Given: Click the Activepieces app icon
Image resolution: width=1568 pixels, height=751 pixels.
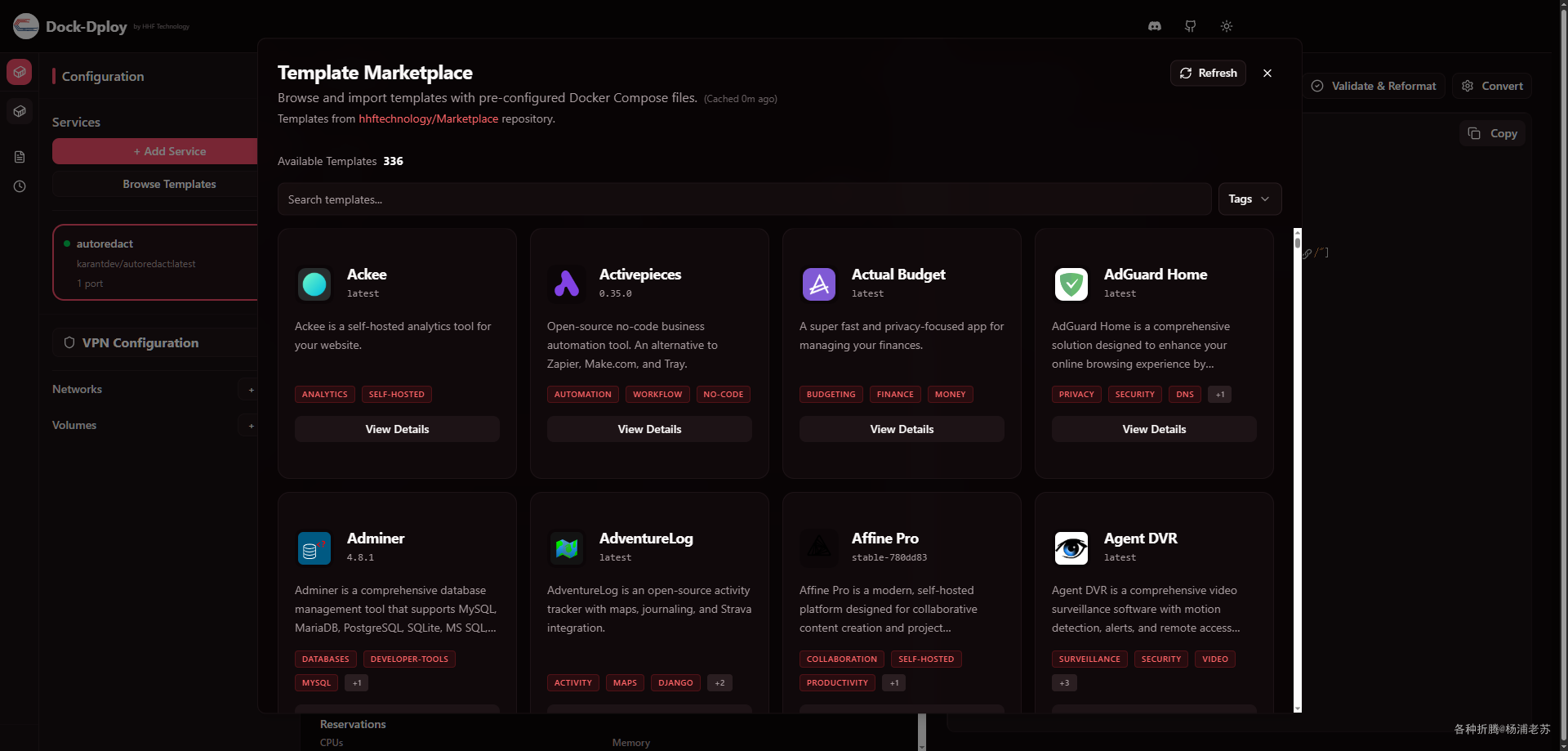Looking at the screenshot, I should (567, 284).
